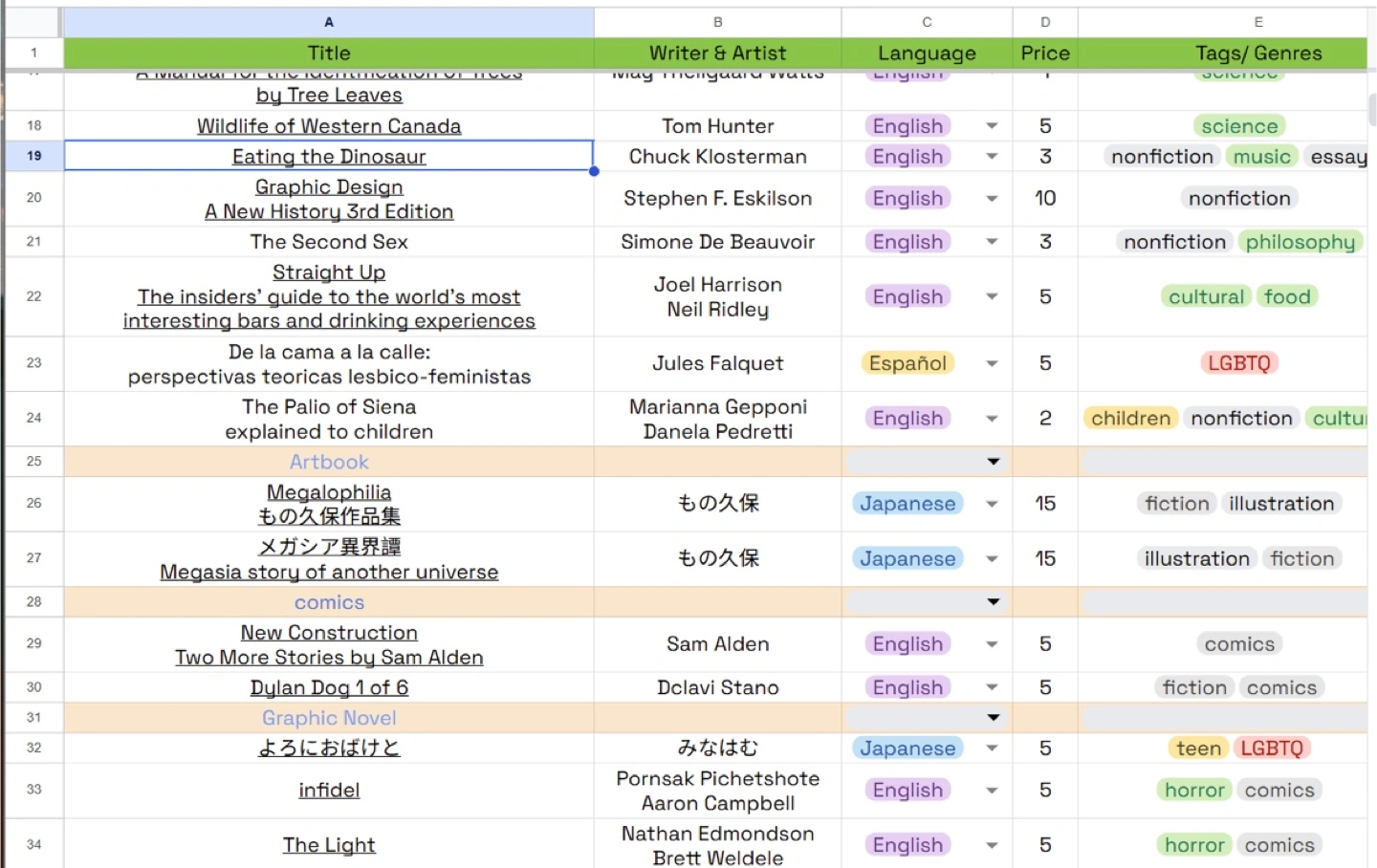Click the LGBTQ tag in Jules Falquet row
This screenshot has width=1377, height=868.
pos(1239,363)
